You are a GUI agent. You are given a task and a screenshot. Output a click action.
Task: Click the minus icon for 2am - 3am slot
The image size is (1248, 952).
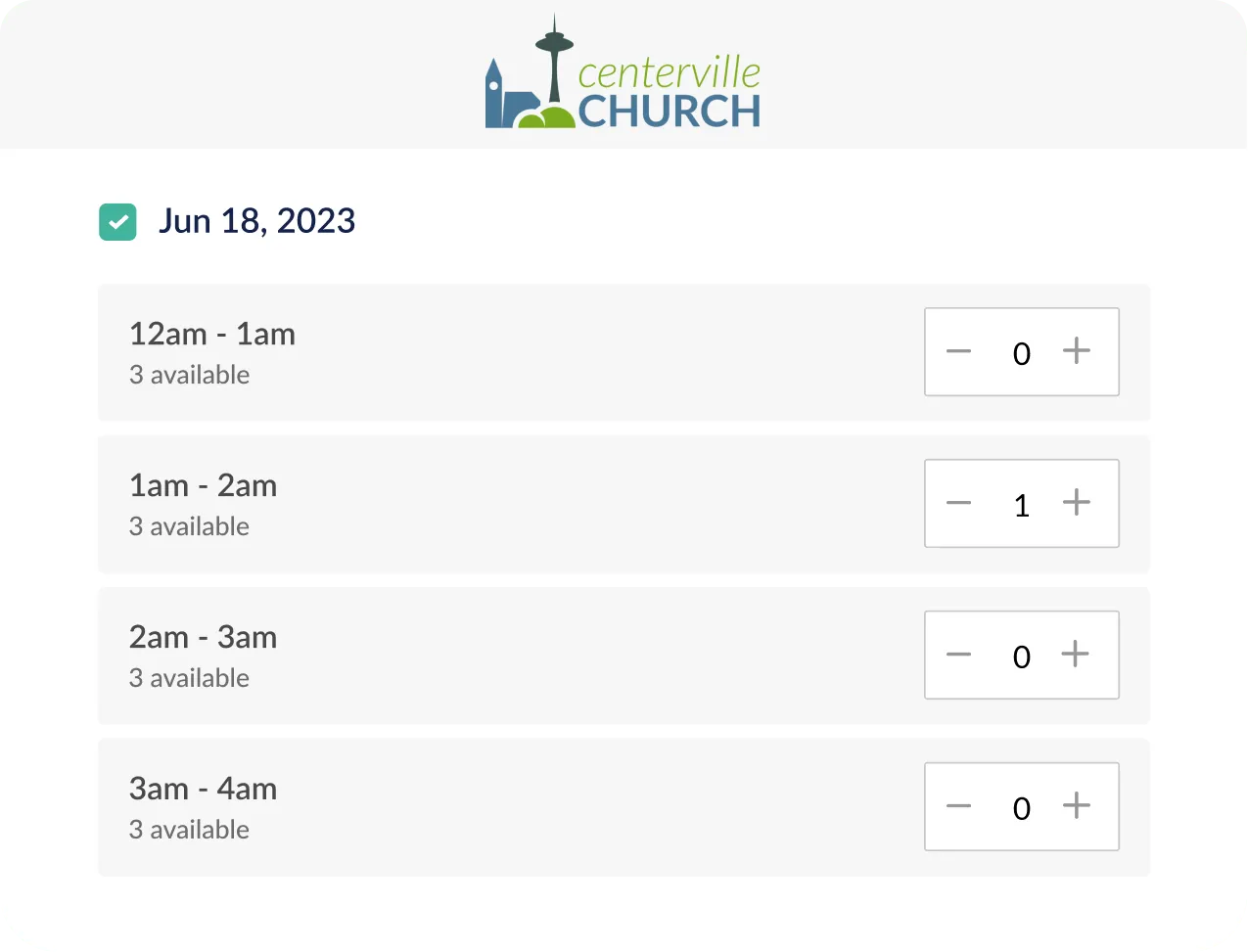958,655
